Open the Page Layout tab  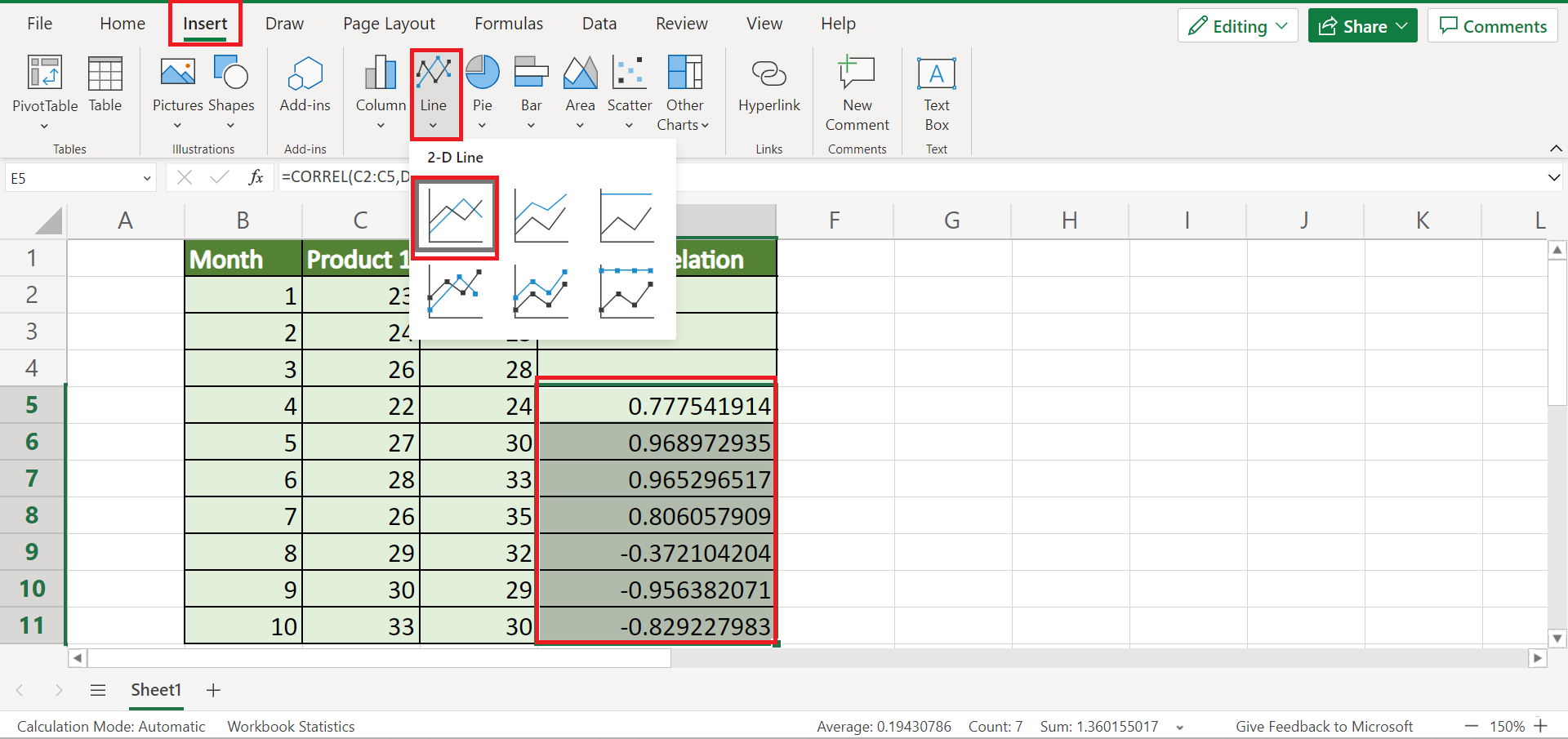coord(389,24)
